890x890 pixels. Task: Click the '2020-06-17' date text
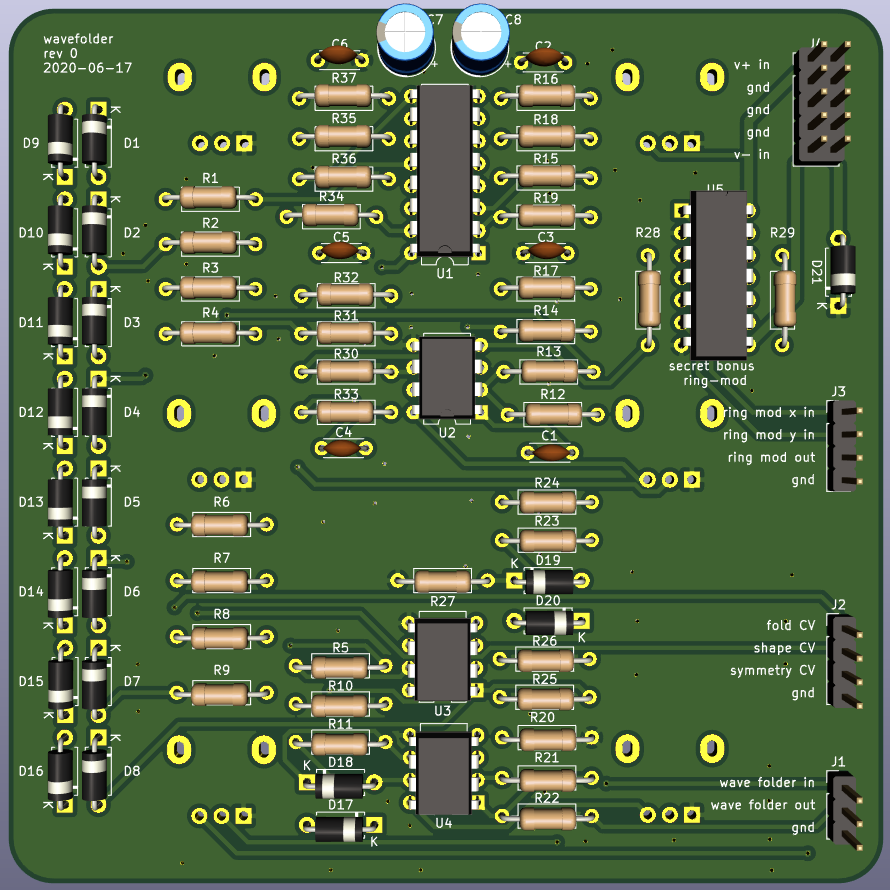(x=87, y=68)
